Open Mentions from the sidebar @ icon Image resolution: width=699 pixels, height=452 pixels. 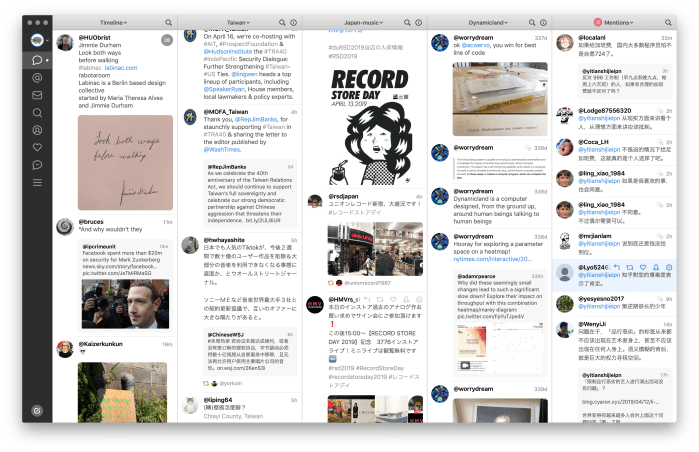click(x=37, y=78)
